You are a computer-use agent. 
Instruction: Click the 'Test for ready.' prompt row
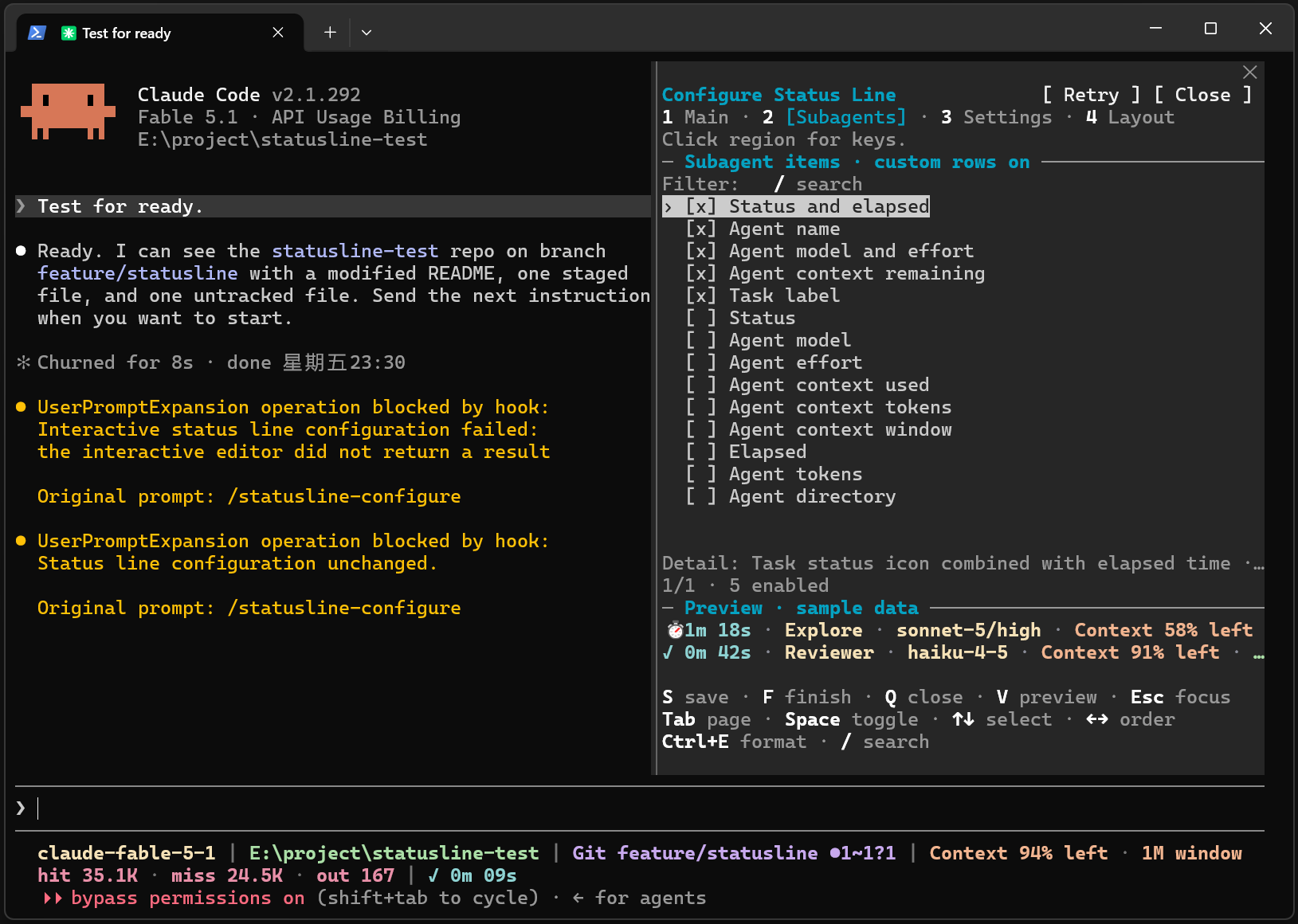tap(333, 206)
